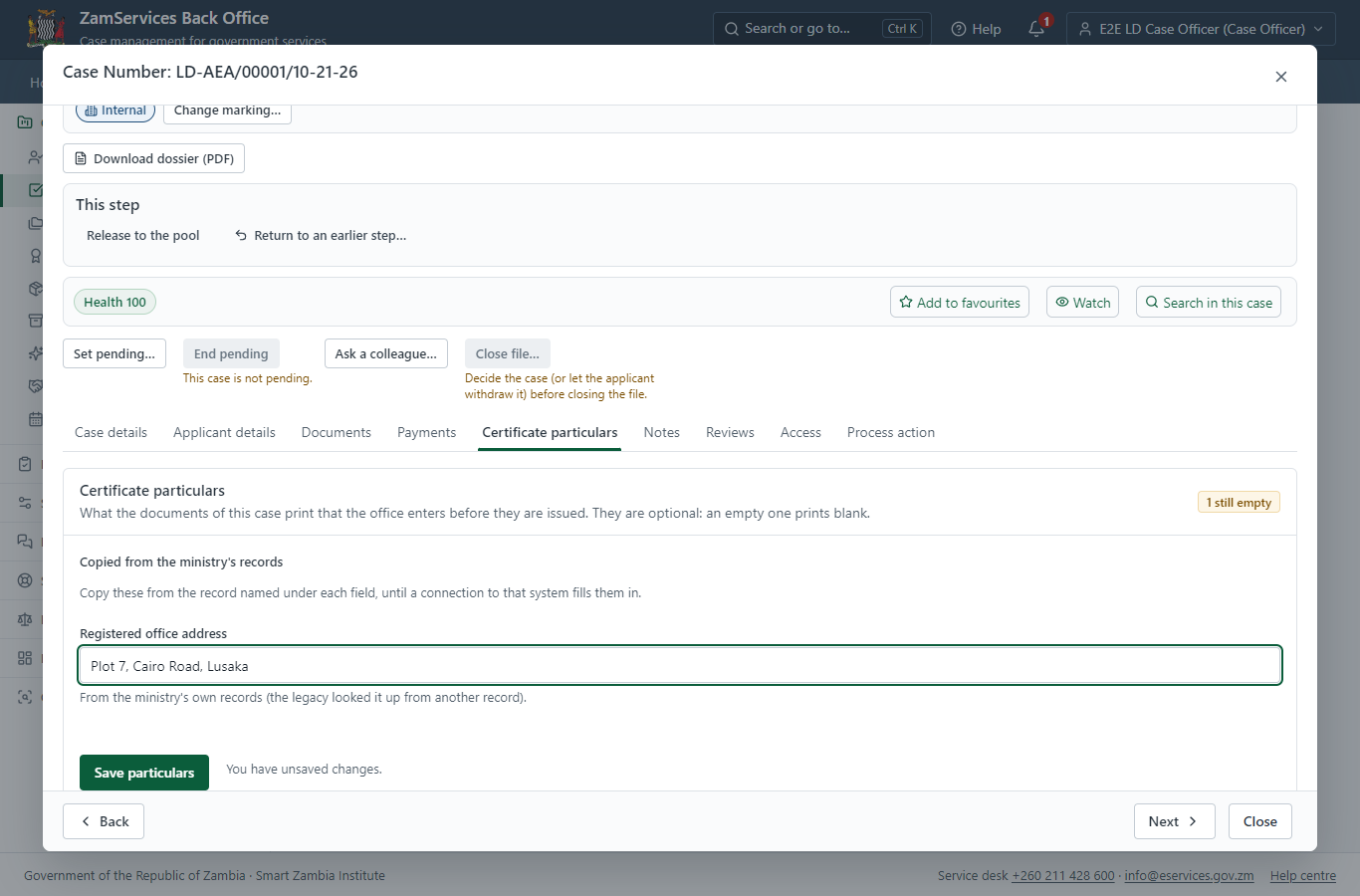This screenshot has width=1360, height=896.
Task: Open the Notes tab
Action: pos(662,432)
